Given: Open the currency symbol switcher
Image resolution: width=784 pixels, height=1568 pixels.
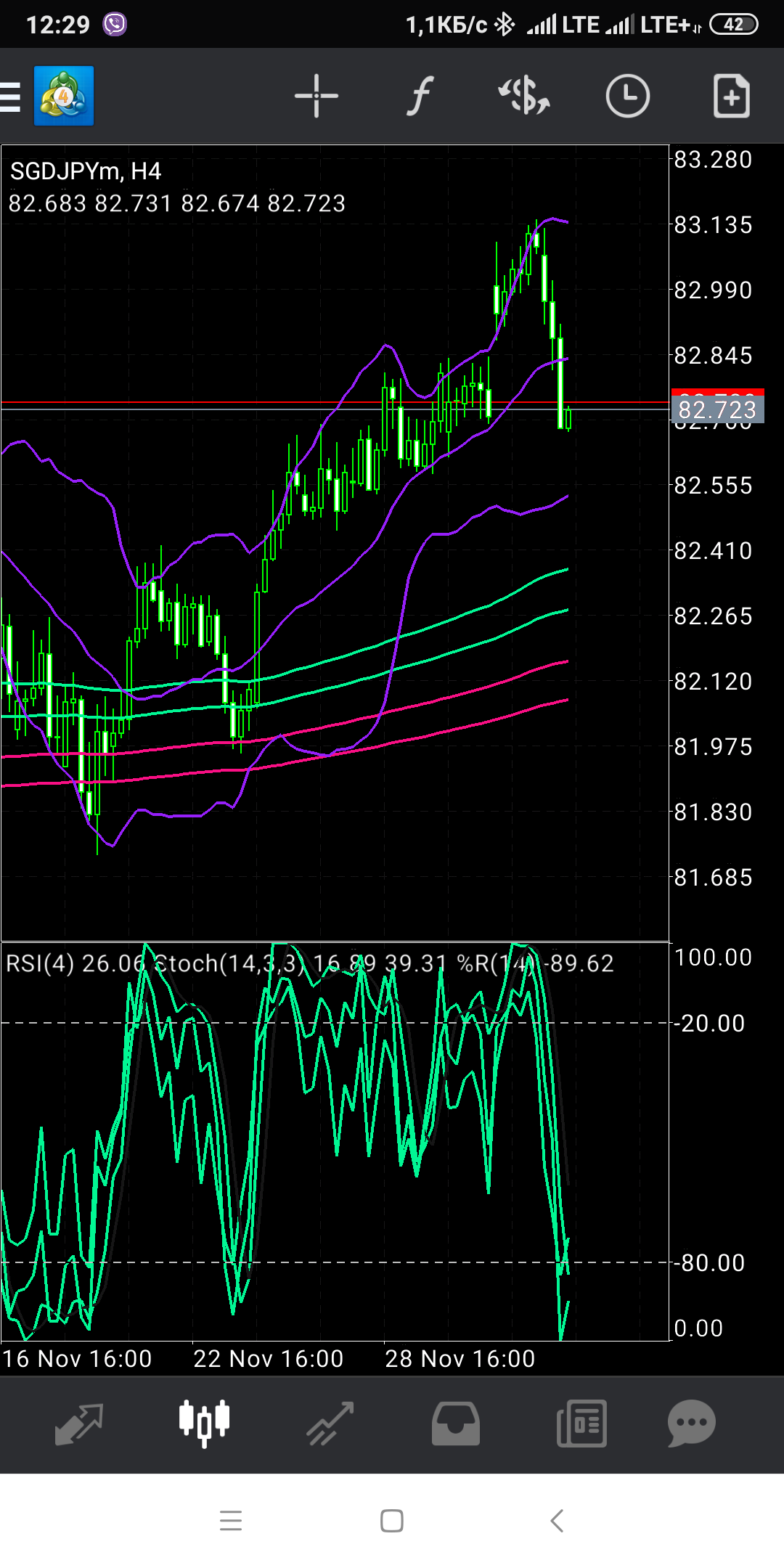Looking at the screenshot, I should [523, 96].
